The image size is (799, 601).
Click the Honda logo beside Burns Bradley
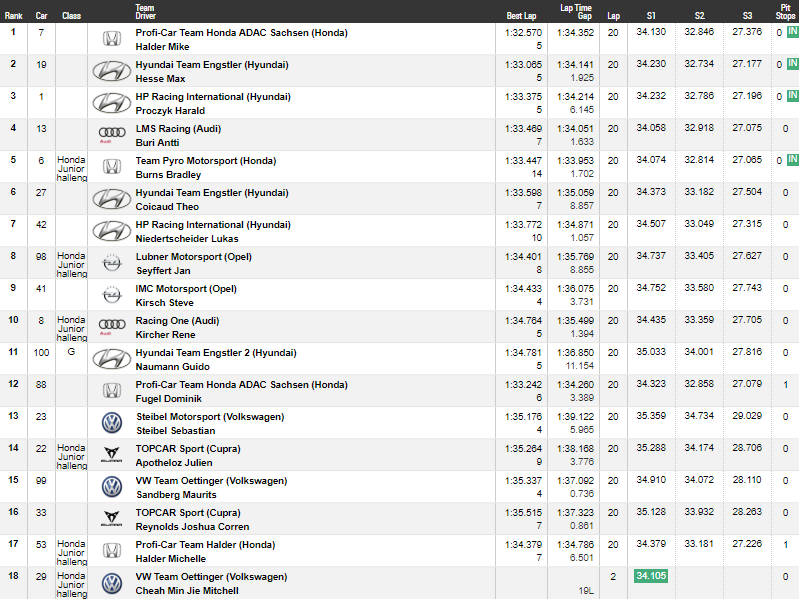pyautogui.click(x=112, y=167)
